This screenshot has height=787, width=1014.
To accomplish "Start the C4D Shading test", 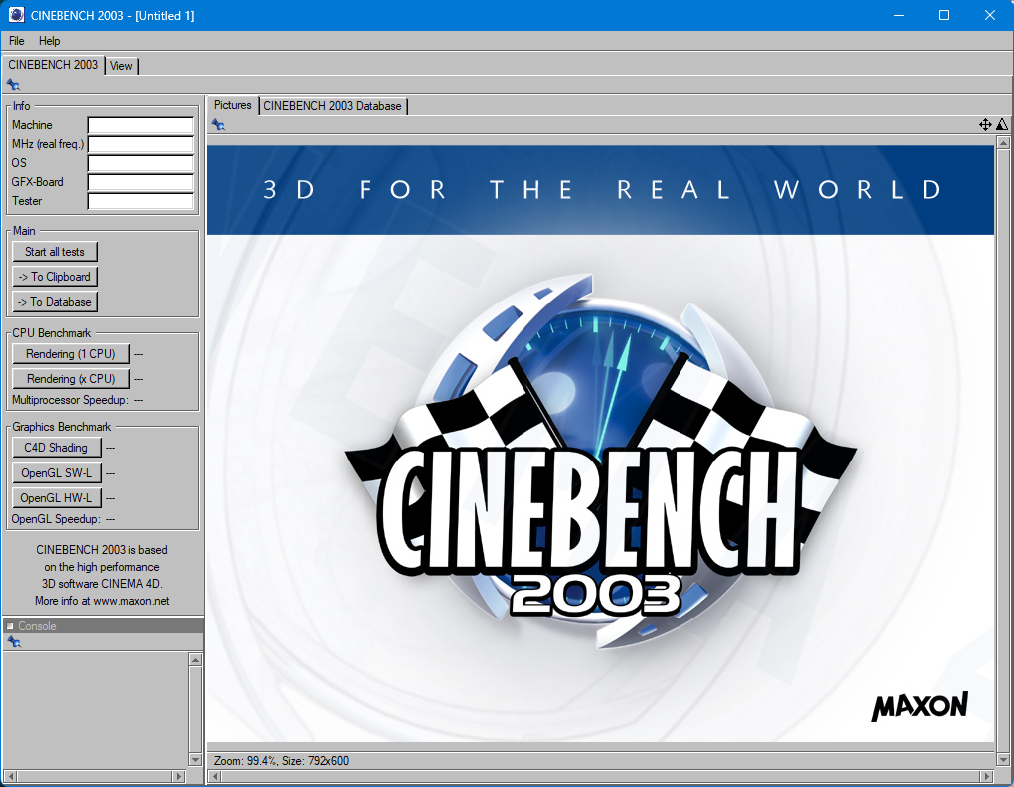I will pyautogui.click(x=56, y=448).
